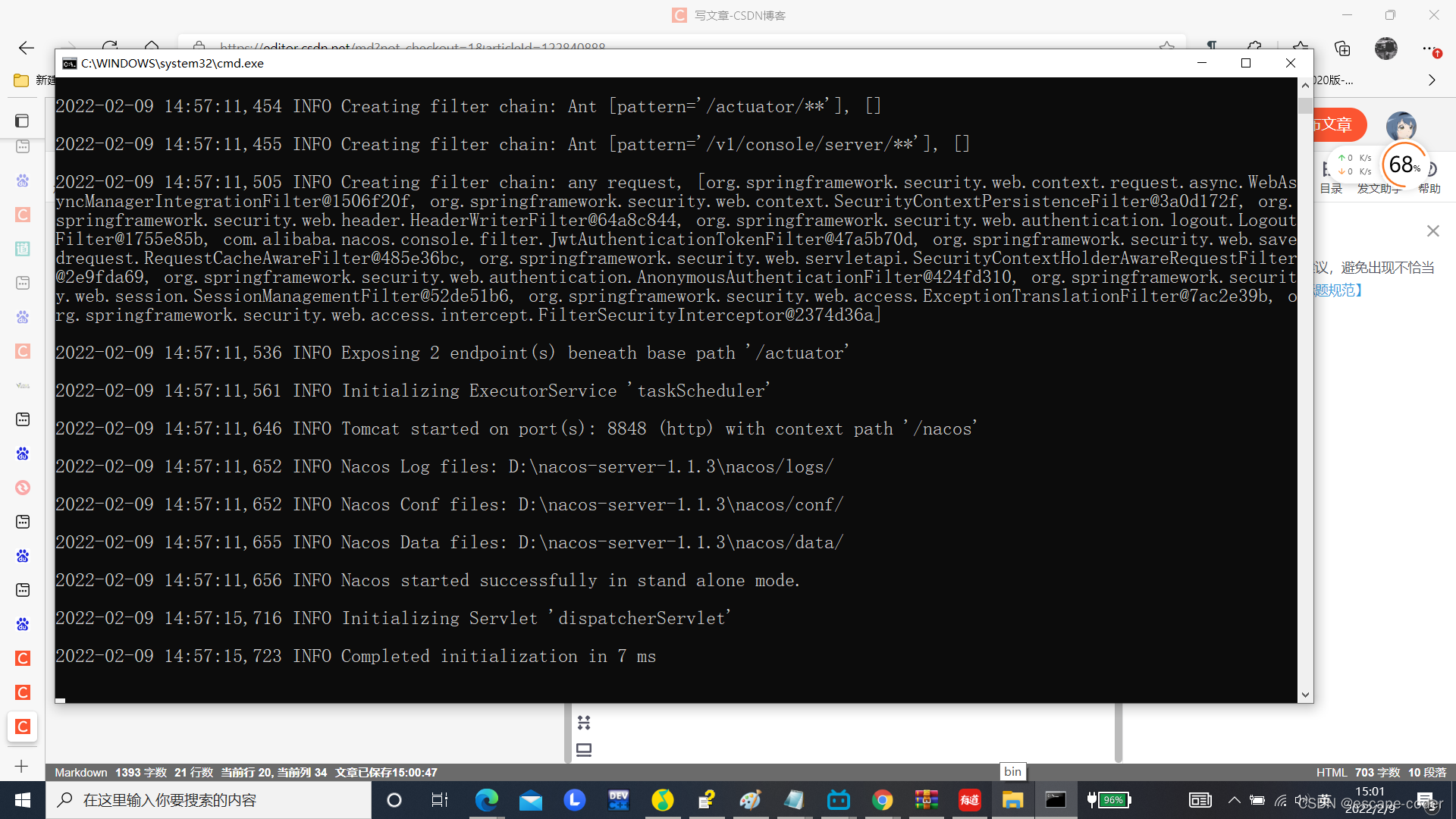Click the orange publish article button
The height and width of the screenshot is (819, 1456).
[1338, 124]
